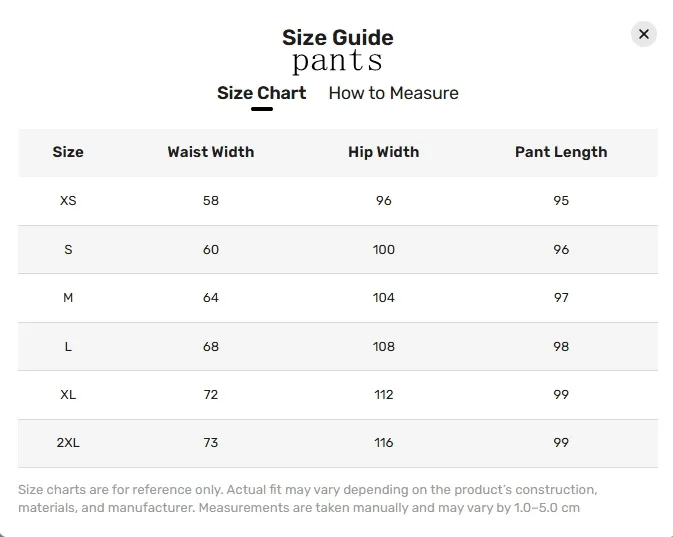Click the Hip Width column header
Viewport: 673px width, 537px height.
383,152
